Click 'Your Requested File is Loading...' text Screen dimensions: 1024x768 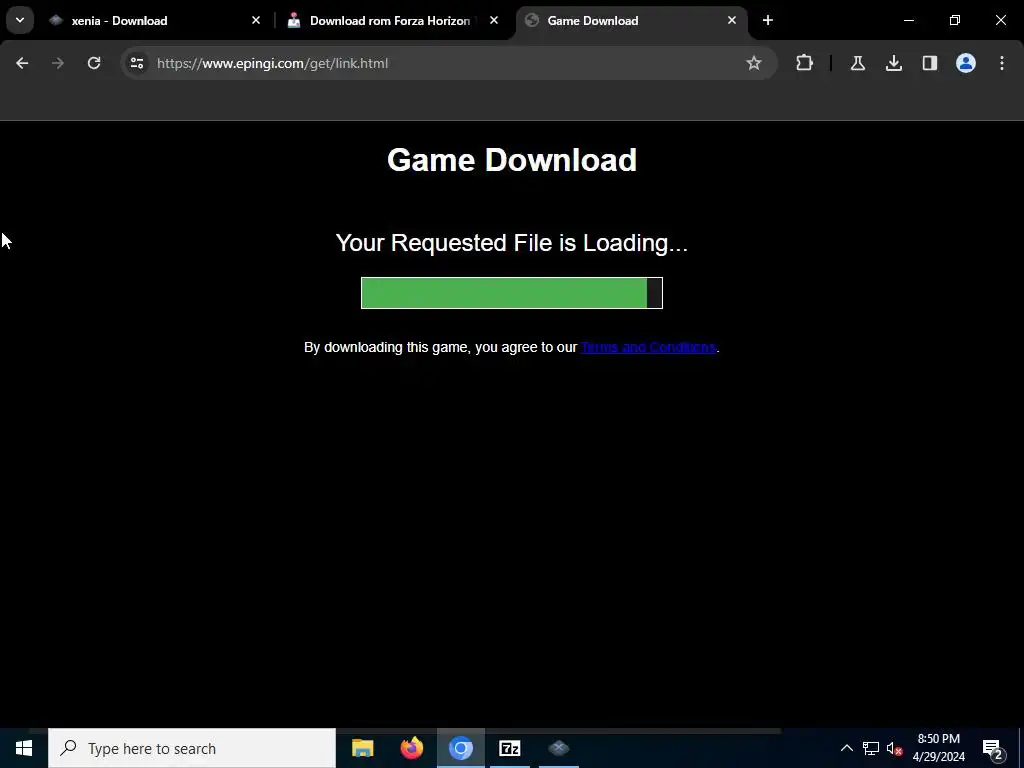[x=512, y=243]
